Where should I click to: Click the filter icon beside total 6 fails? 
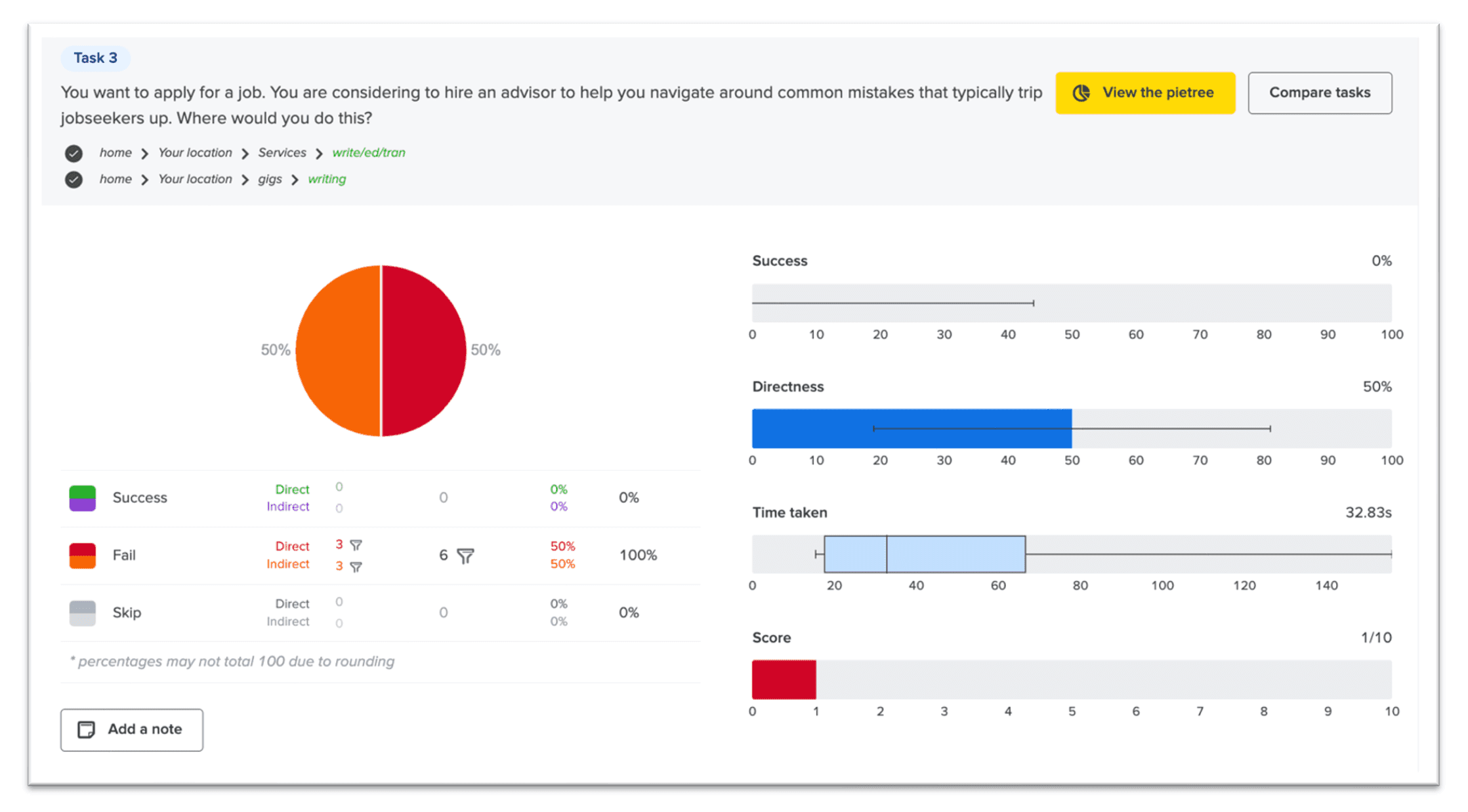click(x=465, y=556)
